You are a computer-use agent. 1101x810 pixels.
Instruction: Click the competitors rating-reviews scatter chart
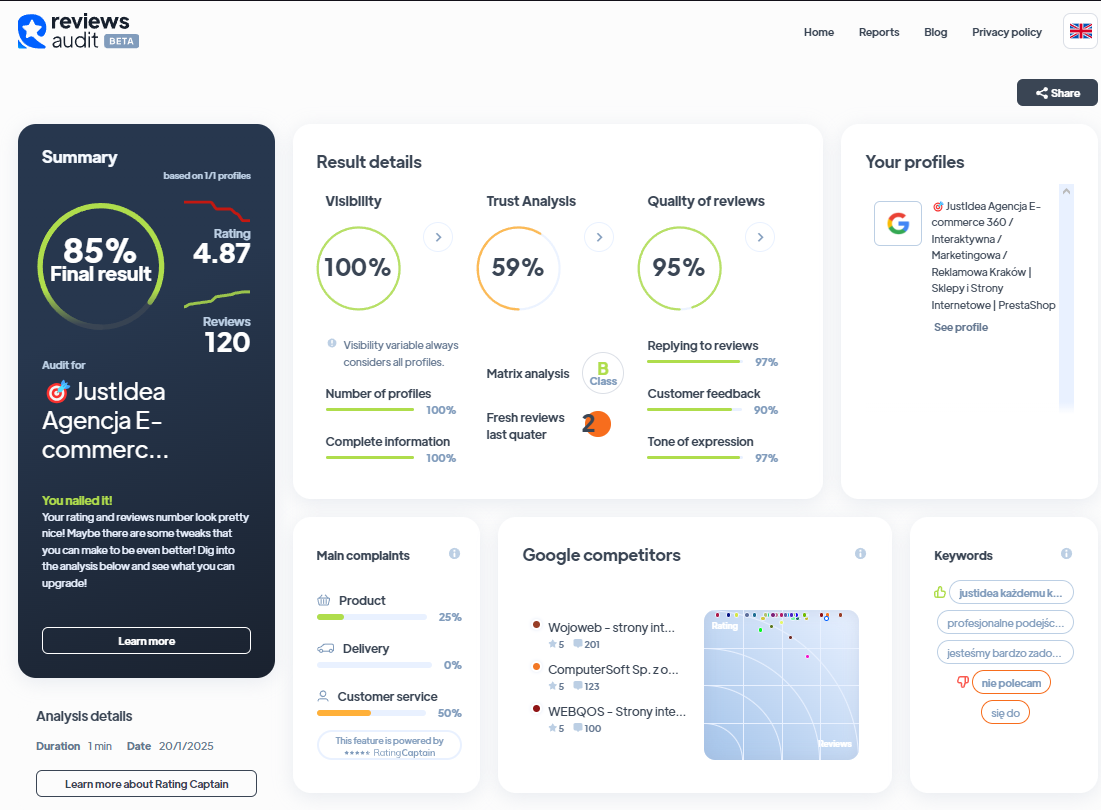781,684
